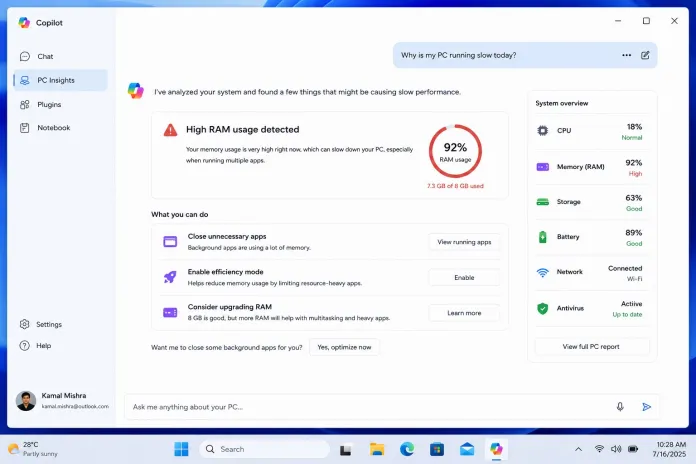696x464 pixels.
Task: Click the Task View icon on the taskbar
Action: click(346, 450)
